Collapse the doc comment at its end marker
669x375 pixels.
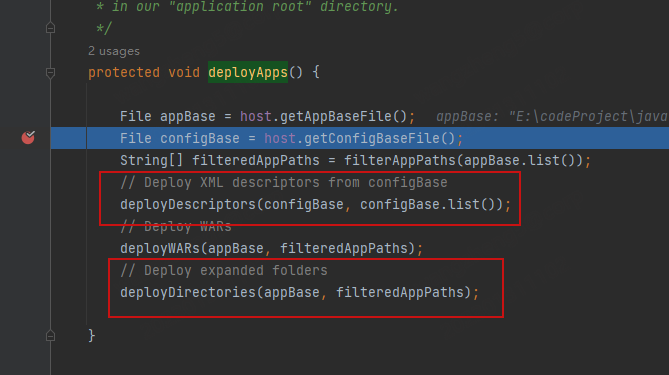click(x=50, y=28)
